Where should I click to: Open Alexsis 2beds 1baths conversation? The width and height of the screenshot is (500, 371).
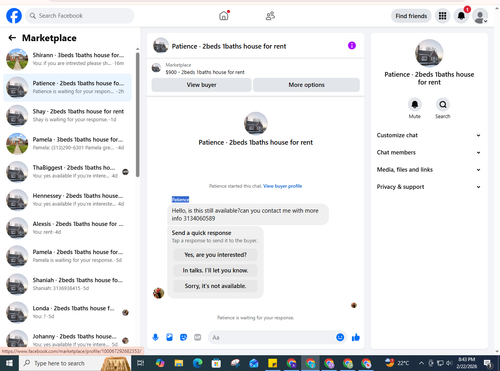tap(68, 228)
